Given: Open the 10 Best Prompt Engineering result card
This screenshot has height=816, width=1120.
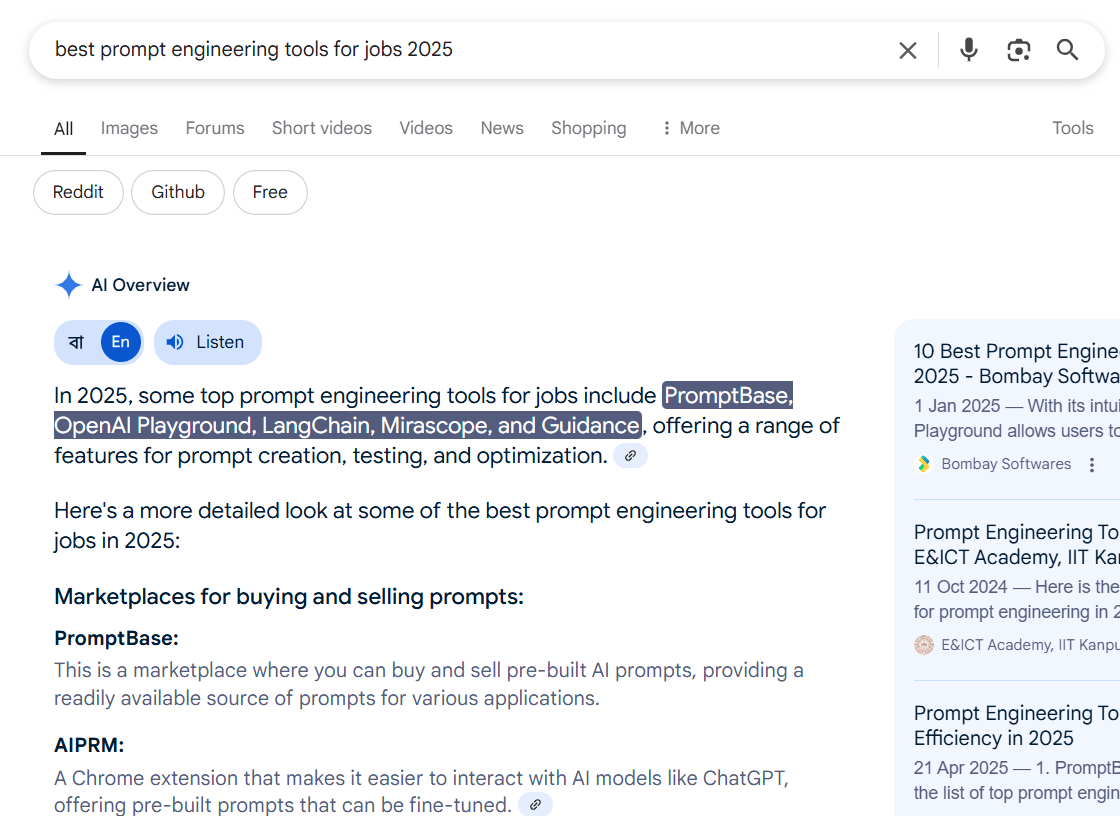Looking at the screenshot, I should [x=1016, y=364].
